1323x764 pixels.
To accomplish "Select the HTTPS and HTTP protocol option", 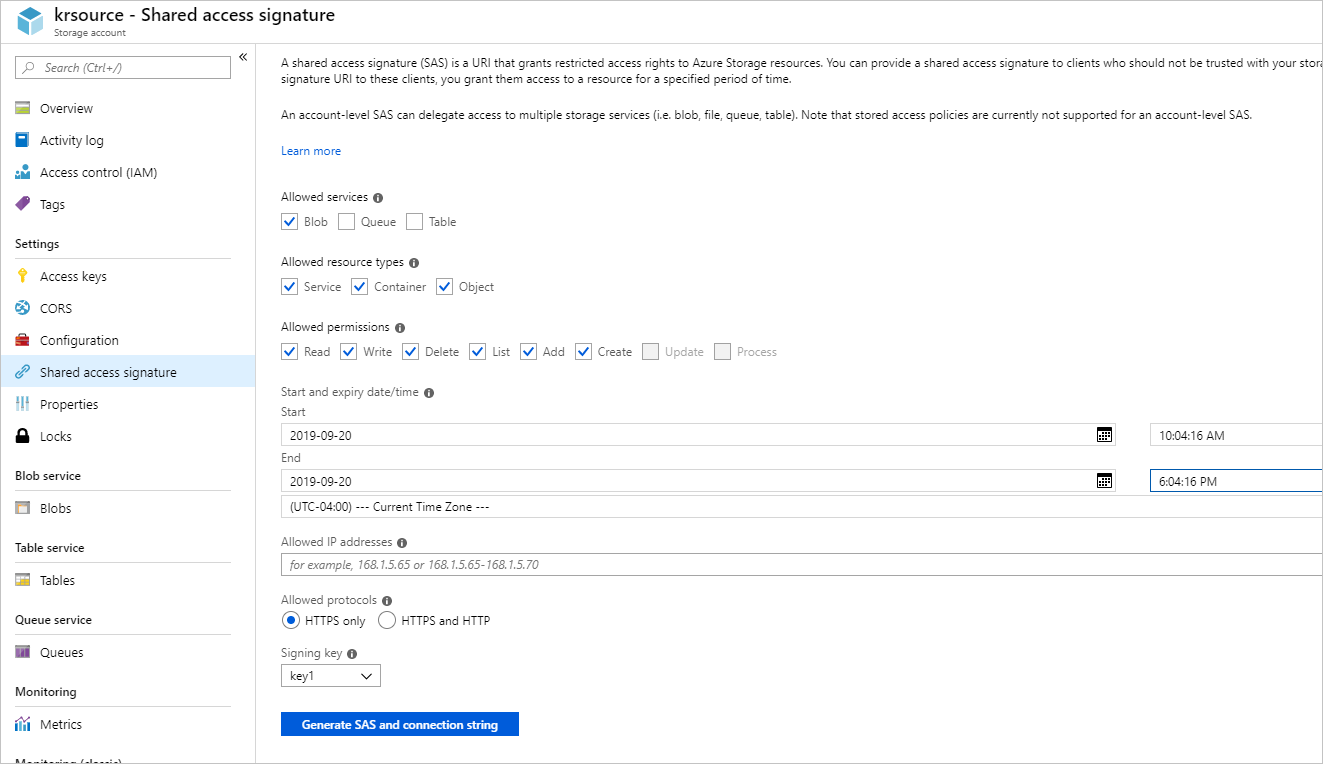I will point(387,620).
